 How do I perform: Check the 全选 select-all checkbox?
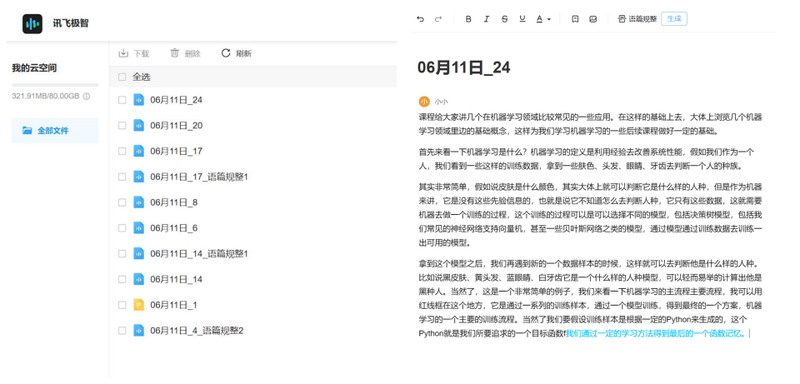coord(122,77)
